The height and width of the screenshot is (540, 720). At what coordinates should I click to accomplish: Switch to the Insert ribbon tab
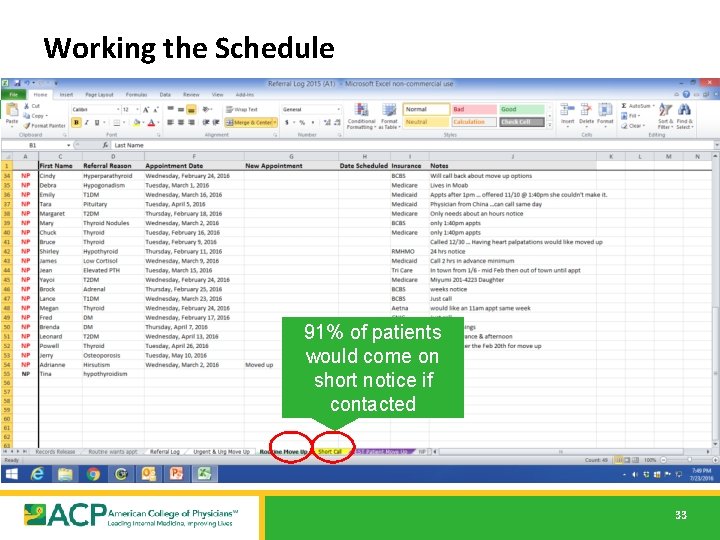[x=66, y=95]
